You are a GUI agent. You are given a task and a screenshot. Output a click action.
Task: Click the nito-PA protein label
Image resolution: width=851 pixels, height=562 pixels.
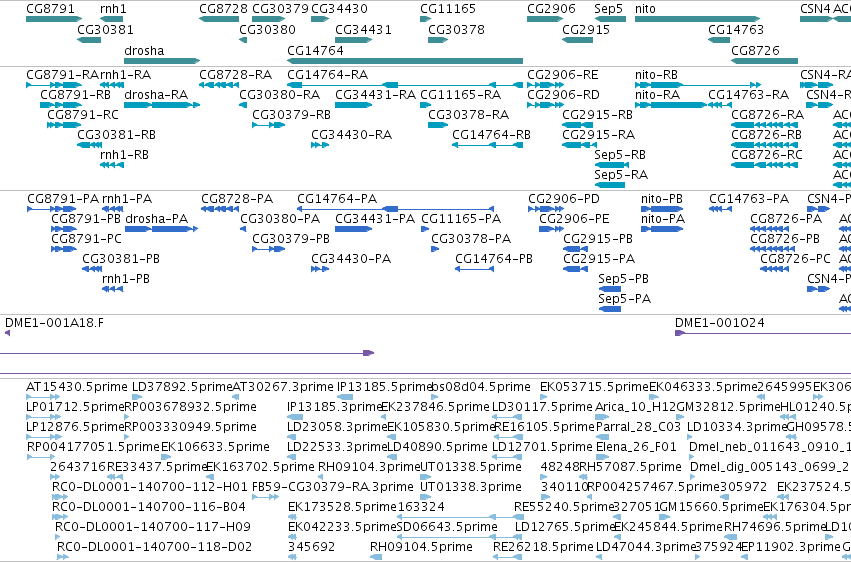pos(663,219)
